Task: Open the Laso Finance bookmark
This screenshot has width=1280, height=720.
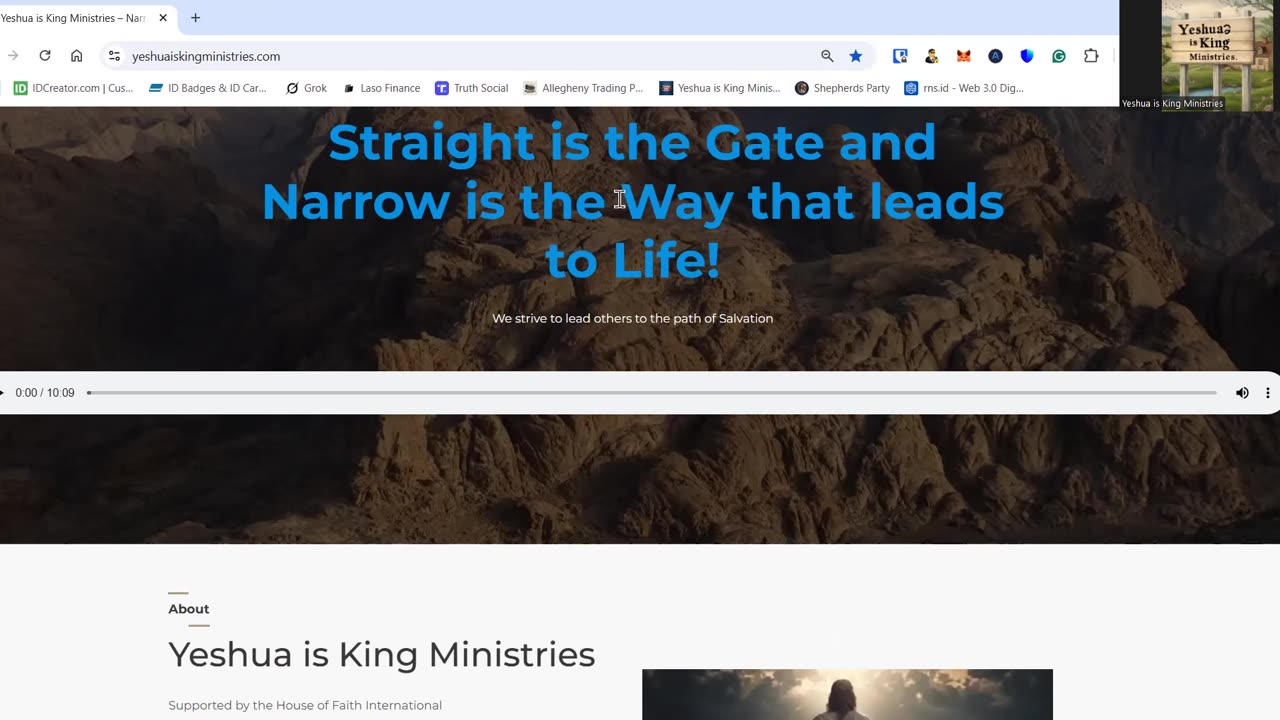Action: click(381, 88)
